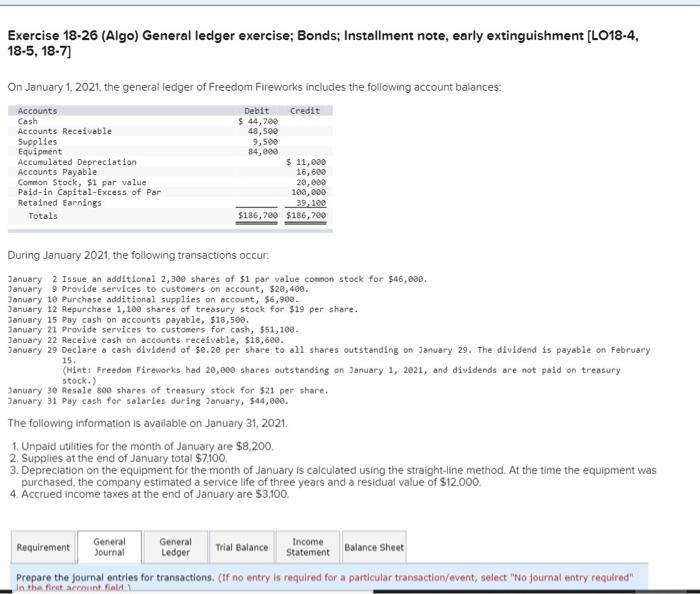Click the January 30 treasury stock resale line
This screenshot has width=700, height=594.
[168, 390]
